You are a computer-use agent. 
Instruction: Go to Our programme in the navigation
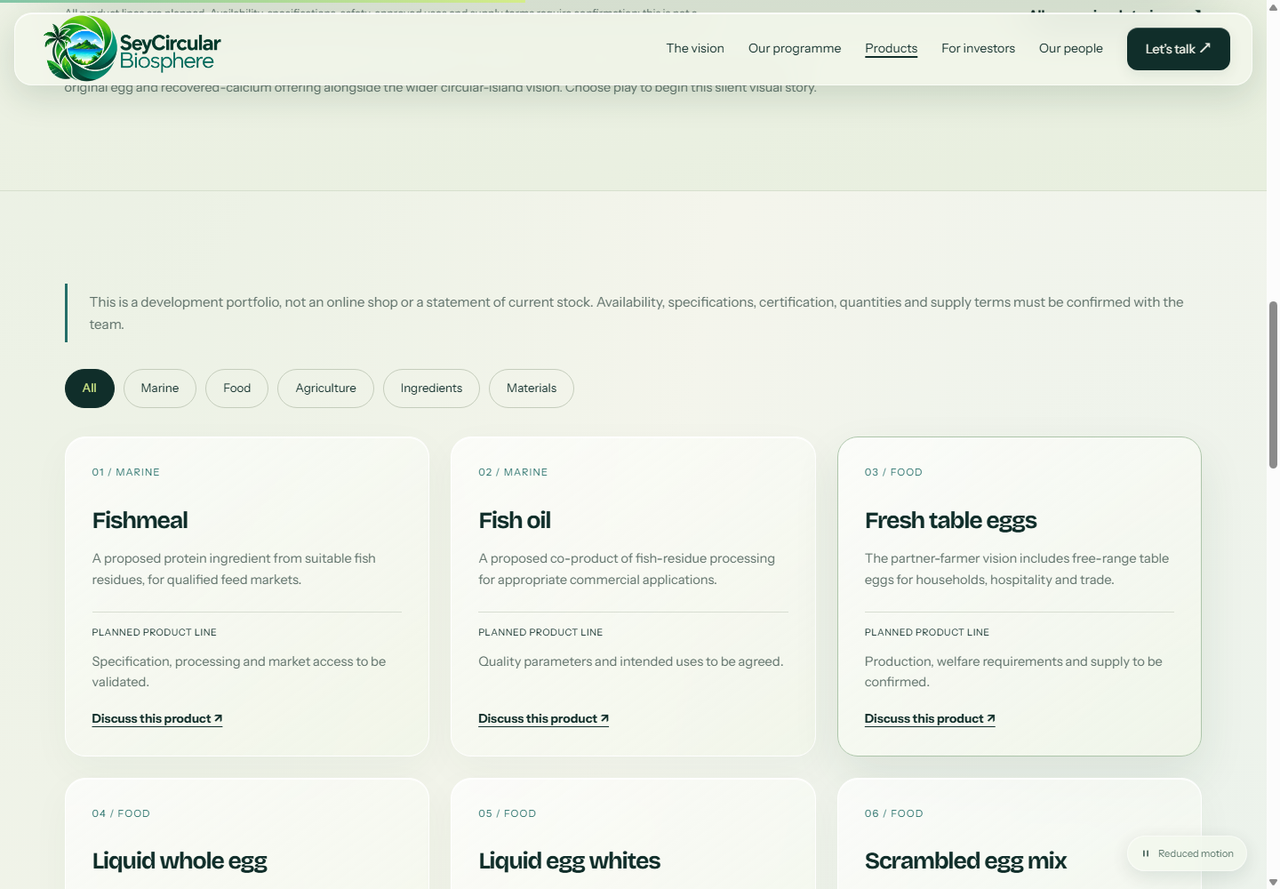(x=794, y=48)
